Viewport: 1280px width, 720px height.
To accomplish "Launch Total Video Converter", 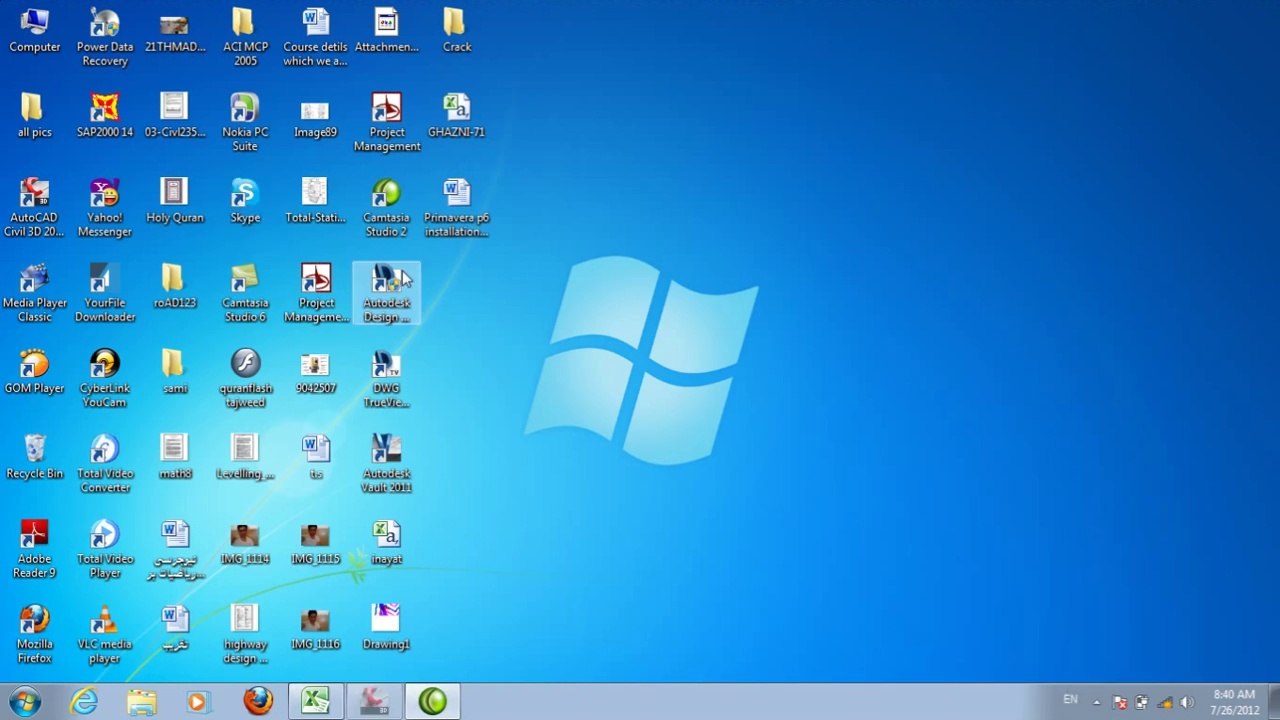I will [x=105, y=464].
